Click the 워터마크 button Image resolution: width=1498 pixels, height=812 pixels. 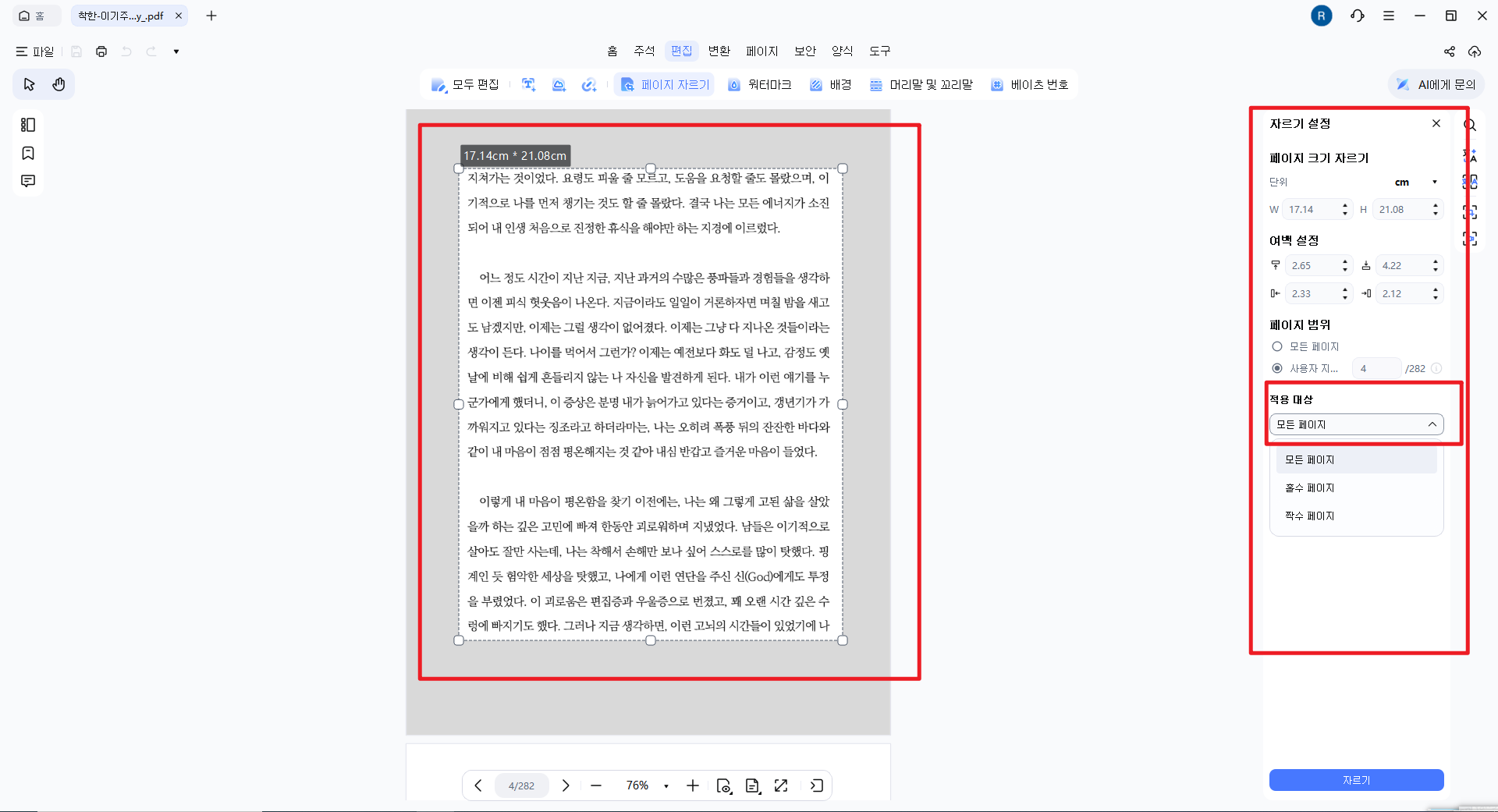tap(760, 84)
